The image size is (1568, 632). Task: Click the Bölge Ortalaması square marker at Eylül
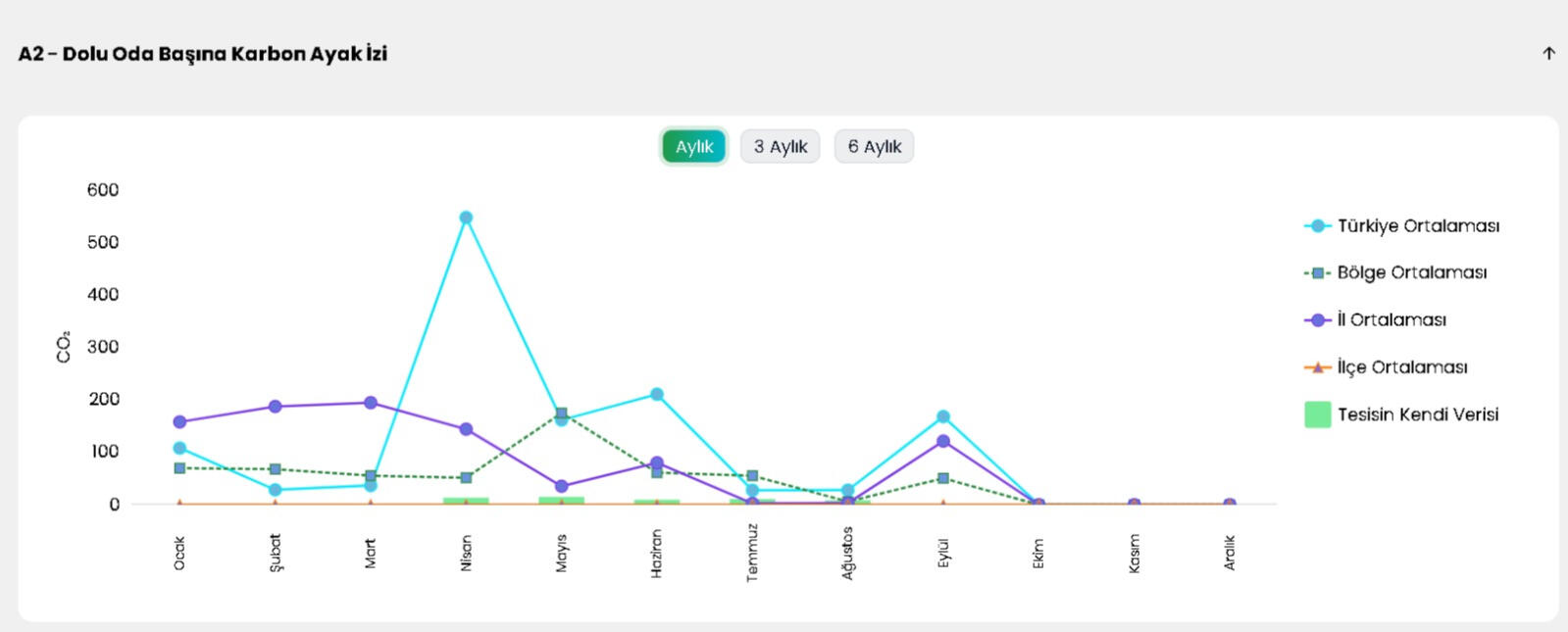tap(943, 478)
